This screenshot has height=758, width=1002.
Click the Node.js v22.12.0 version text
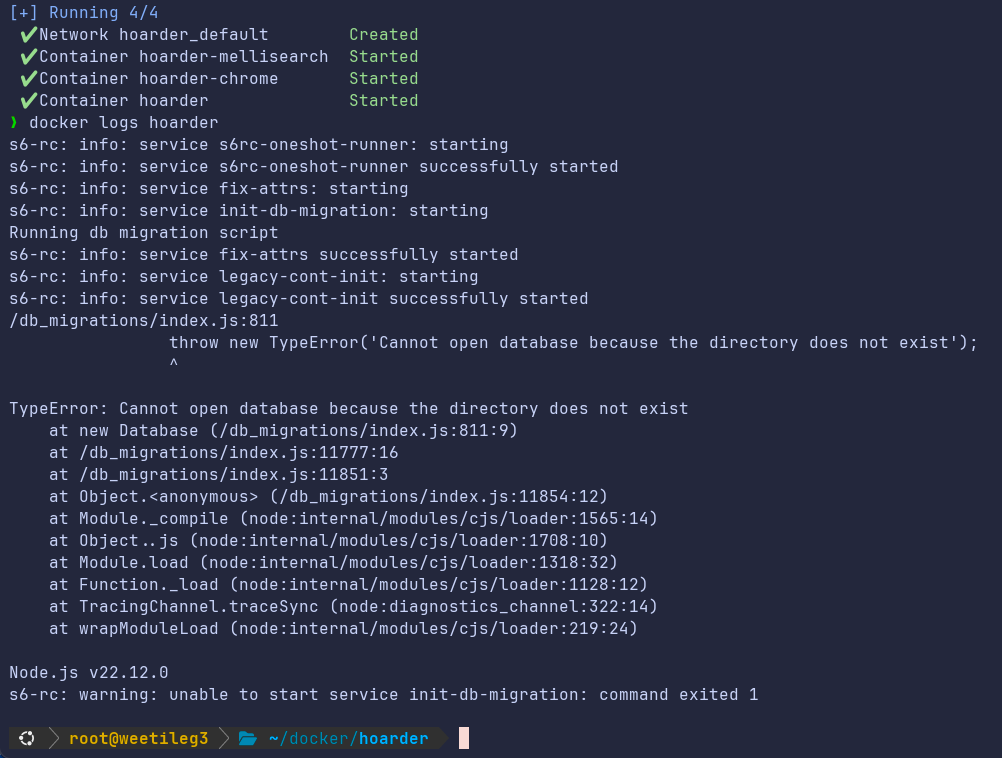[x=89, y=672]
